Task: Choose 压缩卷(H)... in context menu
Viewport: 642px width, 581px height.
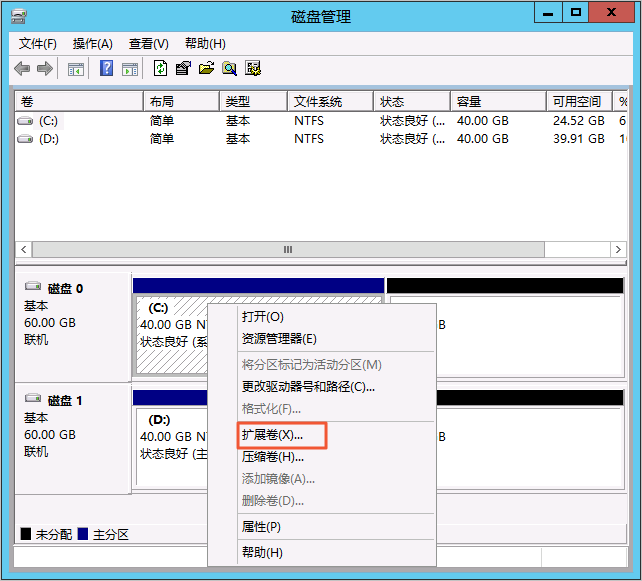Action: [272, 457]
